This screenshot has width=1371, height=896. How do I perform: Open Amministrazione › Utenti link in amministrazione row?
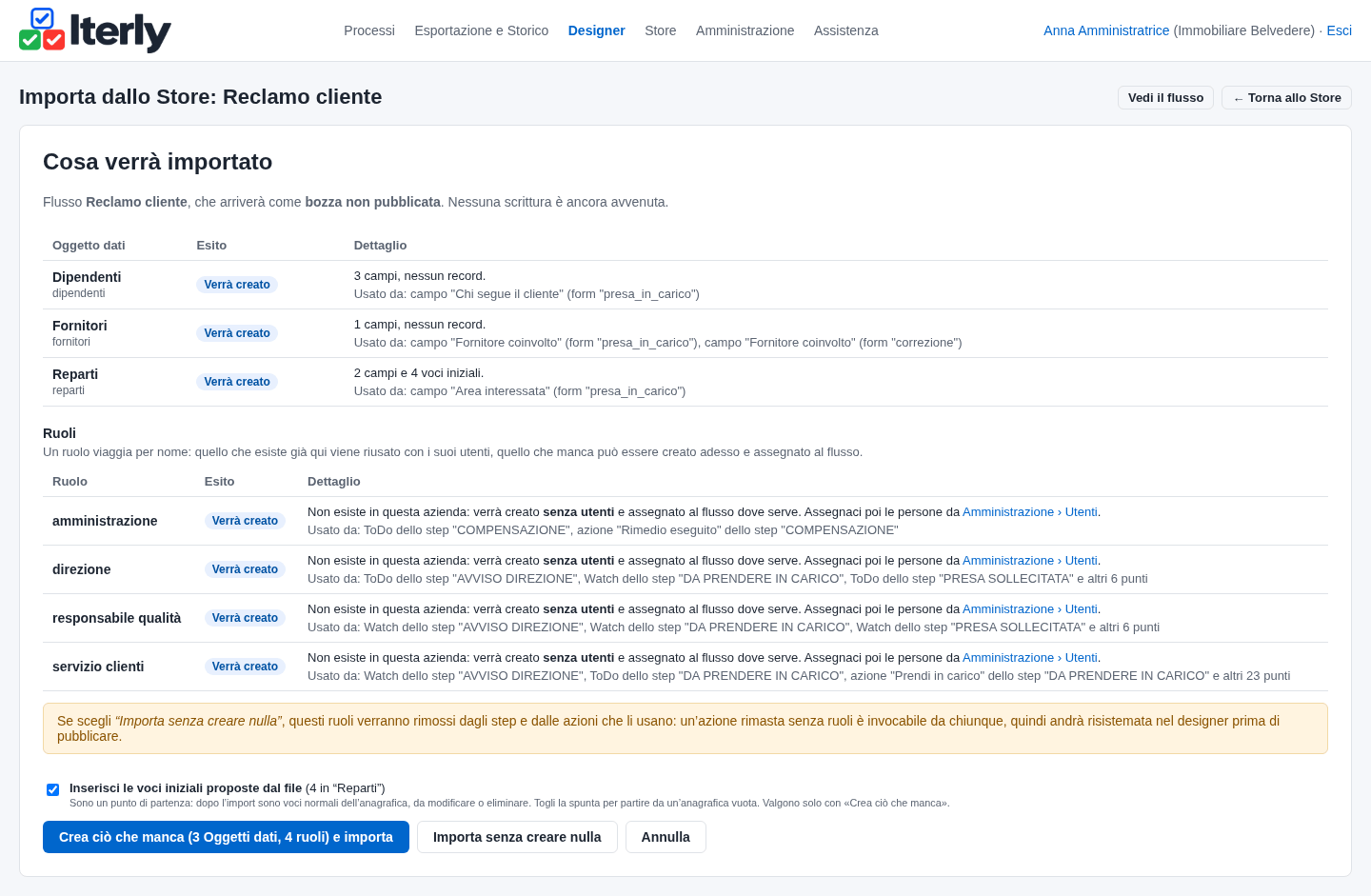click(1029, 512)
